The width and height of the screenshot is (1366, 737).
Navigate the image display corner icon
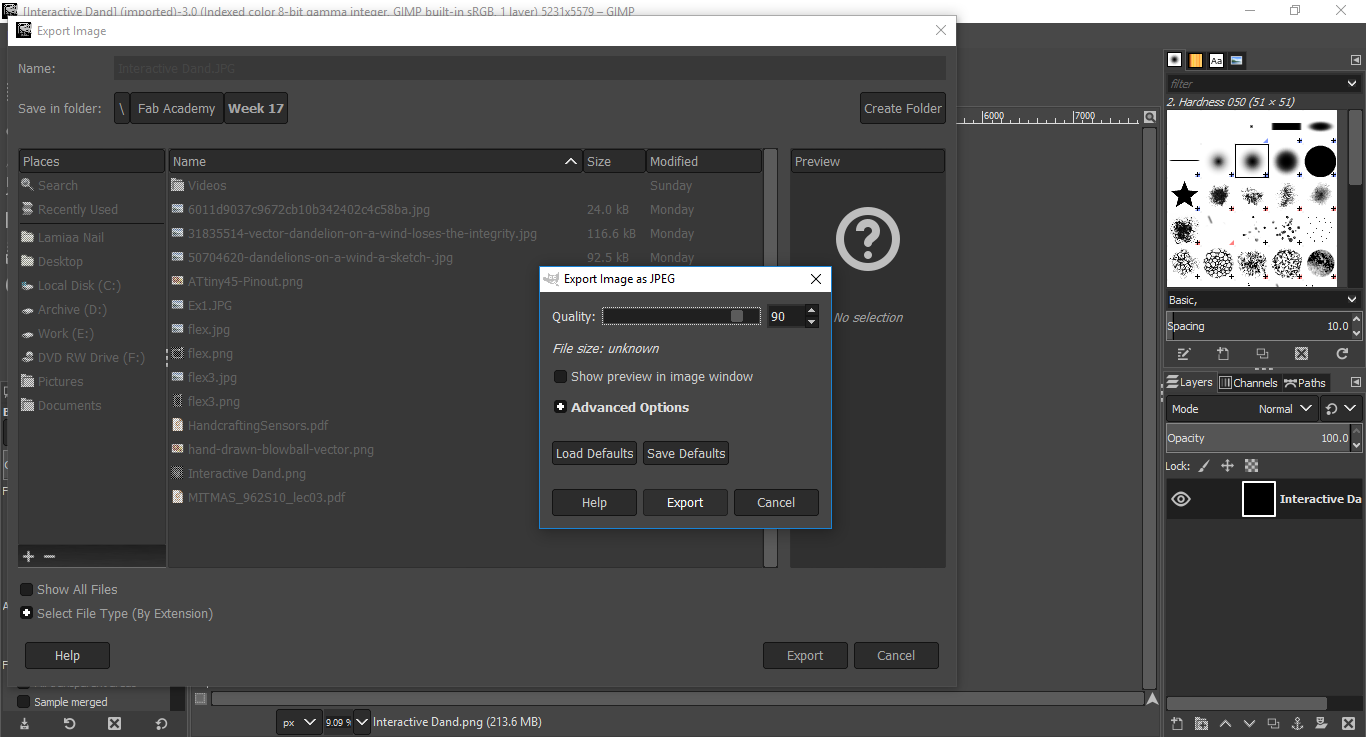coord(1152,699)
